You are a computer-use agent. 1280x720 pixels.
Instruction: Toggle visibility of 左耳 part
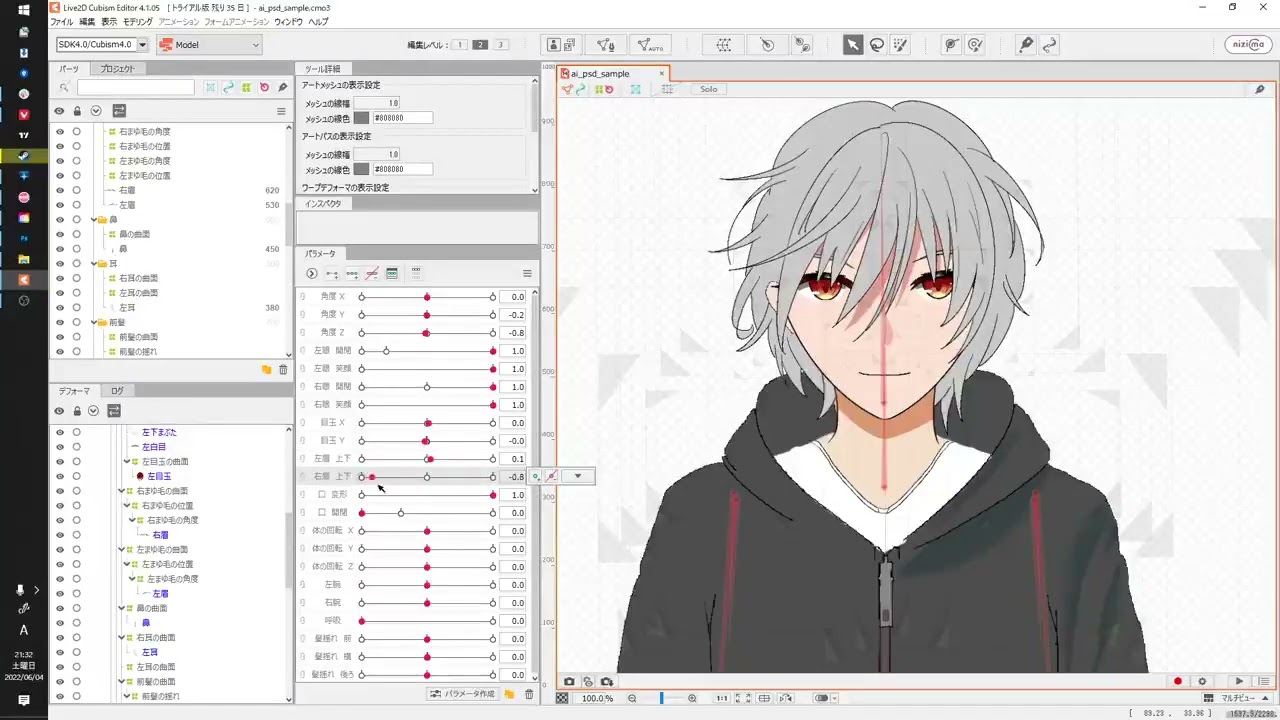[x=60, y=308]
